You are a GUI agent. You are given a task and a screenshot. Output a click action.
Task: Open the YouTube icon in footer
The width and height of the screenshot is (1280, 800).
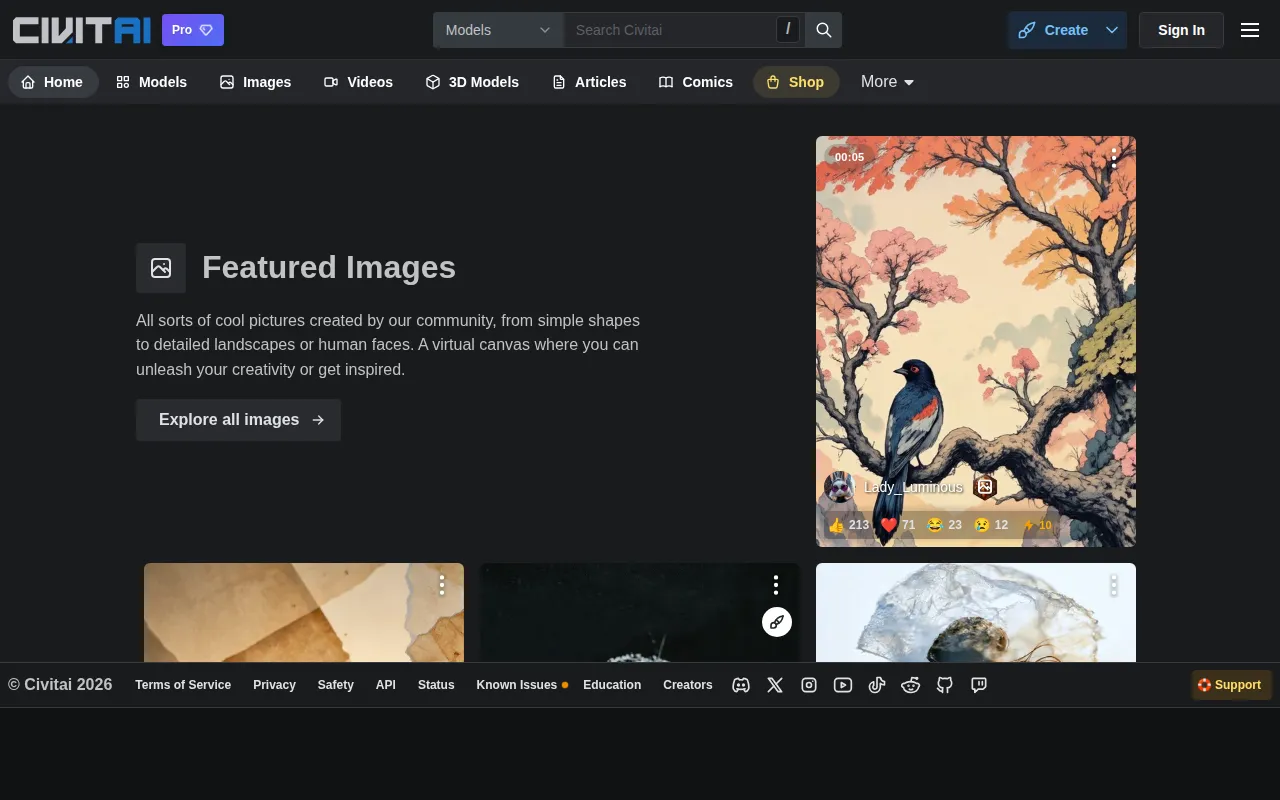point(843,685)
